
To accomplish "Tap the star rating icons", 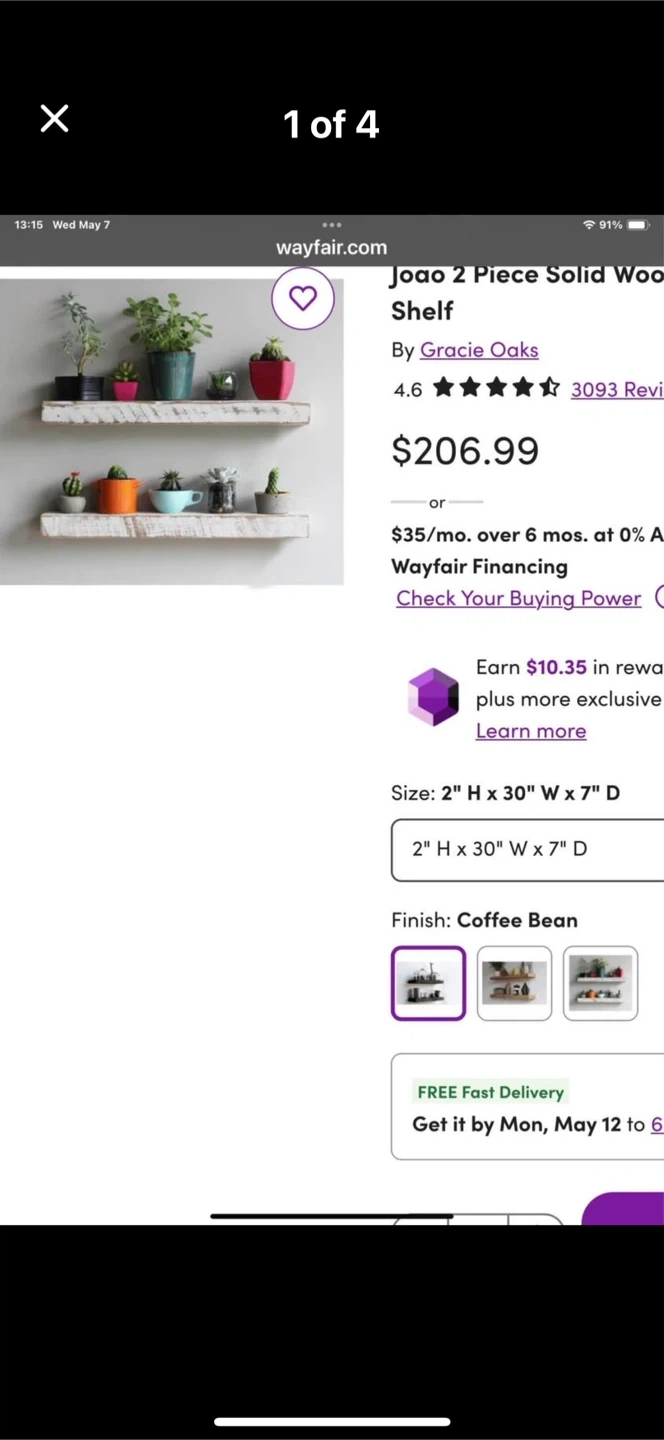I will point(496,388).
